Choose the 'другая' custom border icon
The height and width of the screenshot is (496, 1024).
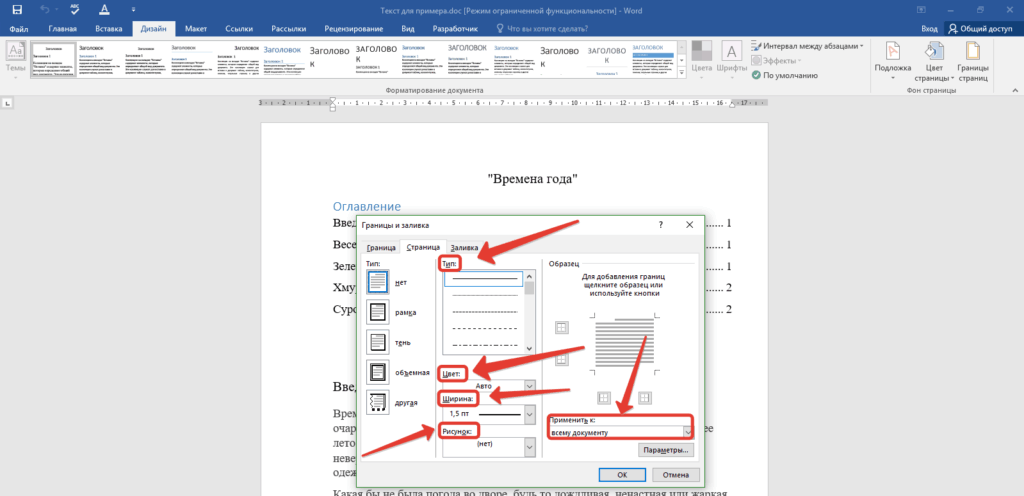coord(378,401)
